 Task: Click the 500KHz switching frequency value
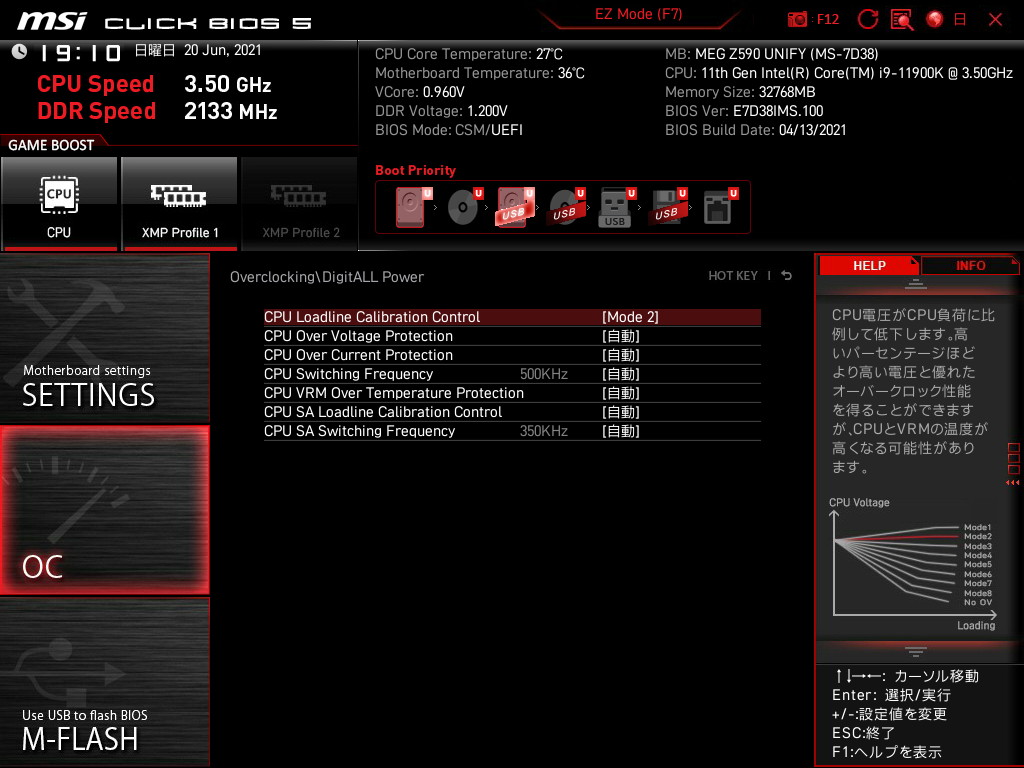click(x=543, y=374)
